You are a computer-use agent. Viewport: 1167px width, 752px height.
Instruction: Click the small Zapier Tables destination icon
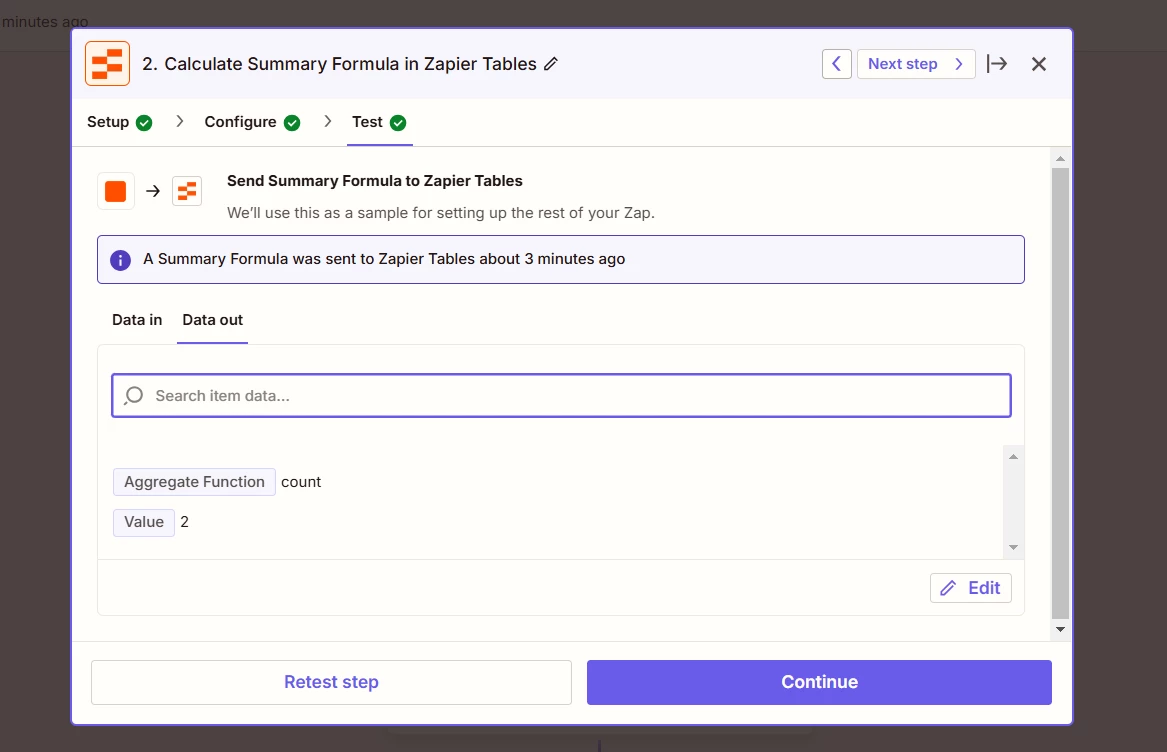click(187, 191)
